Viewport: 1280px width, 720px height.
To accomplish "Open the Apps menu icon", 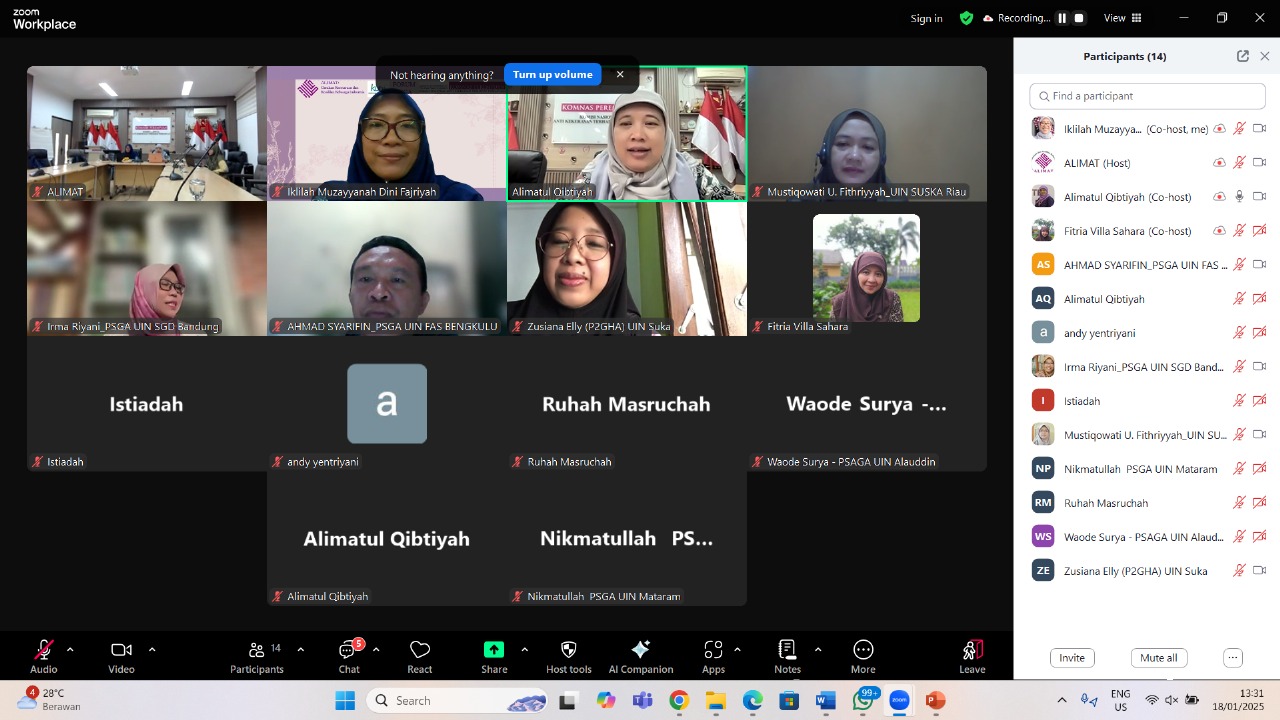I will coord(713,656).
